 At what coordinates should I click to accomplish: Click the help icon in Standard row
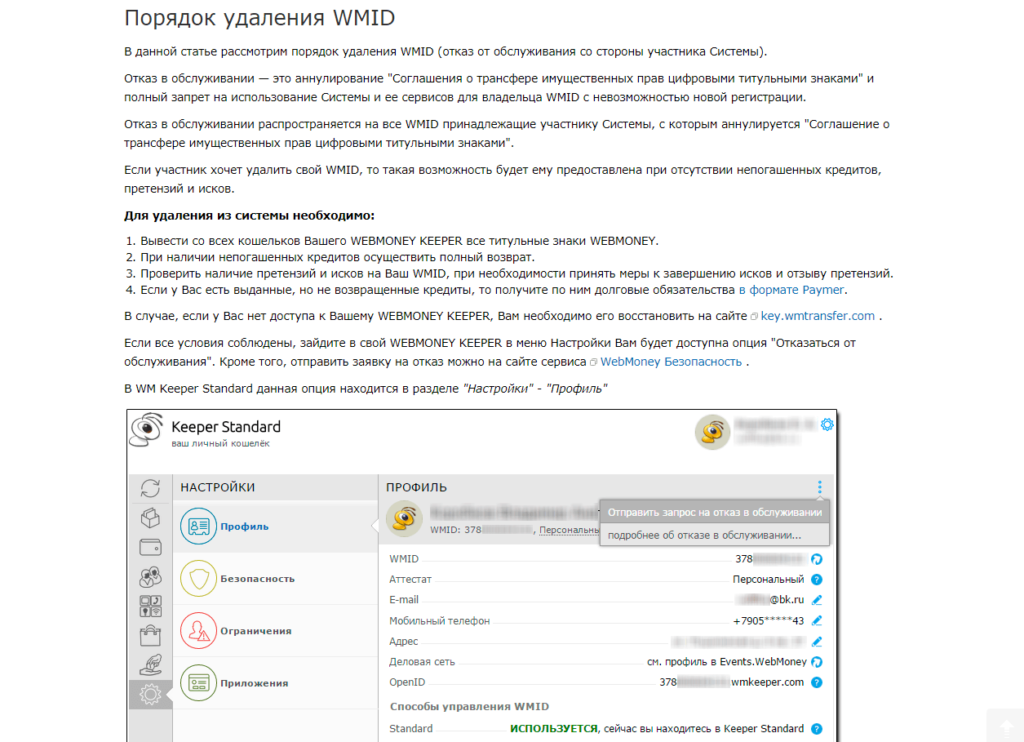816,729
